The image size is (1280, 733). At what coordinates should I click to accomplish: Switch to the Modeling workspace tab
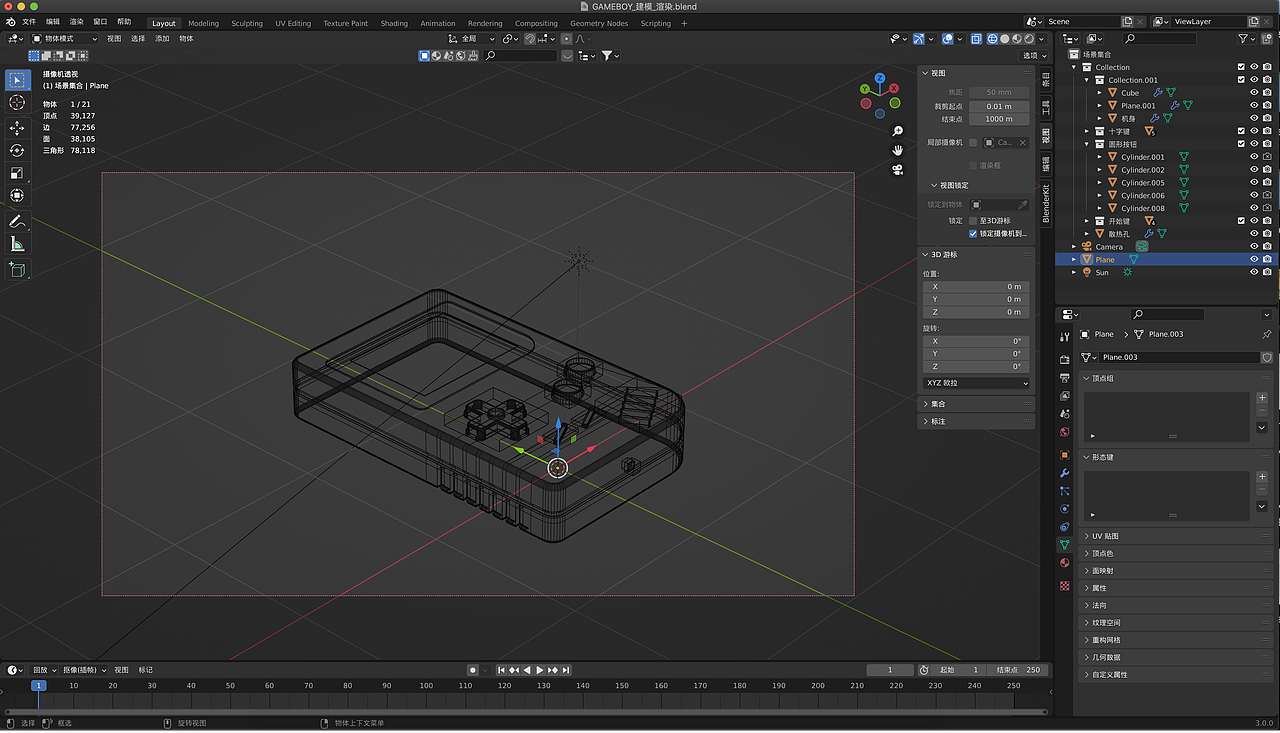[x=203, y=23]
